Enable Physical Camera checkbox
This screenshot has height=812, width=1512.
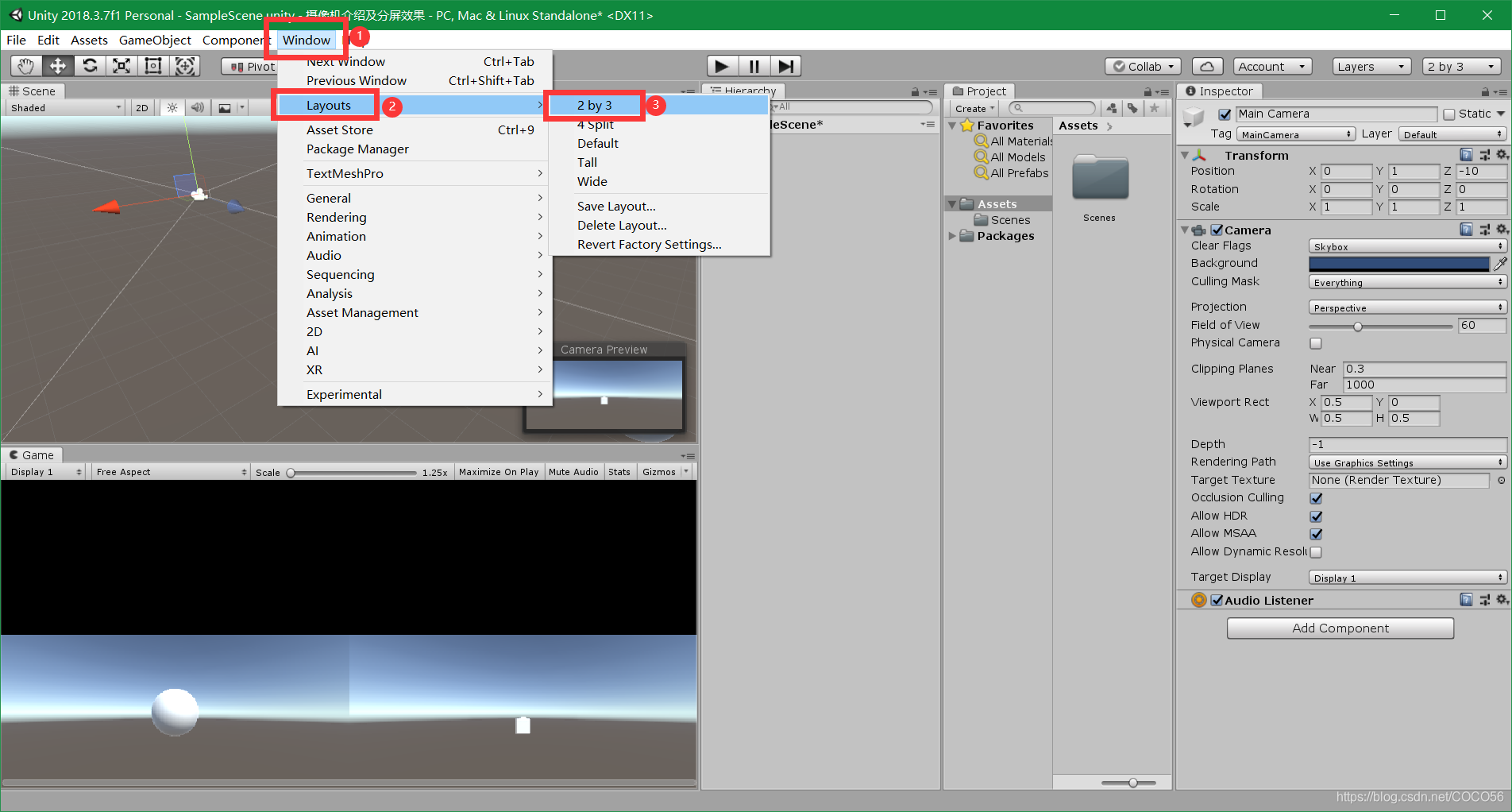tap(1316, 343)
